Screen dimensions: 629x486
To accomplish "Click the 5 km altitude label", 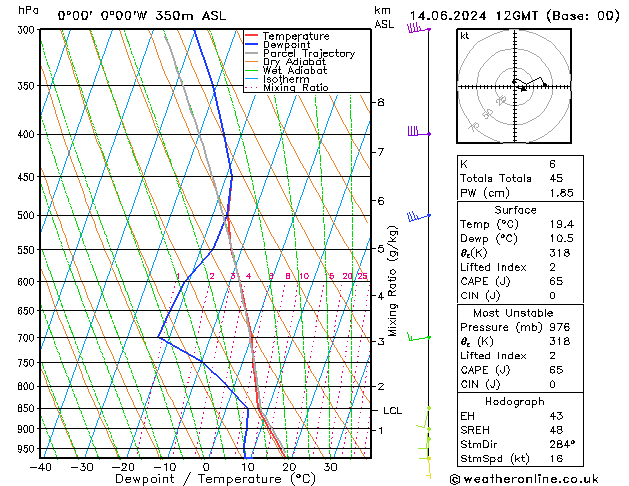I will (381, 249).
